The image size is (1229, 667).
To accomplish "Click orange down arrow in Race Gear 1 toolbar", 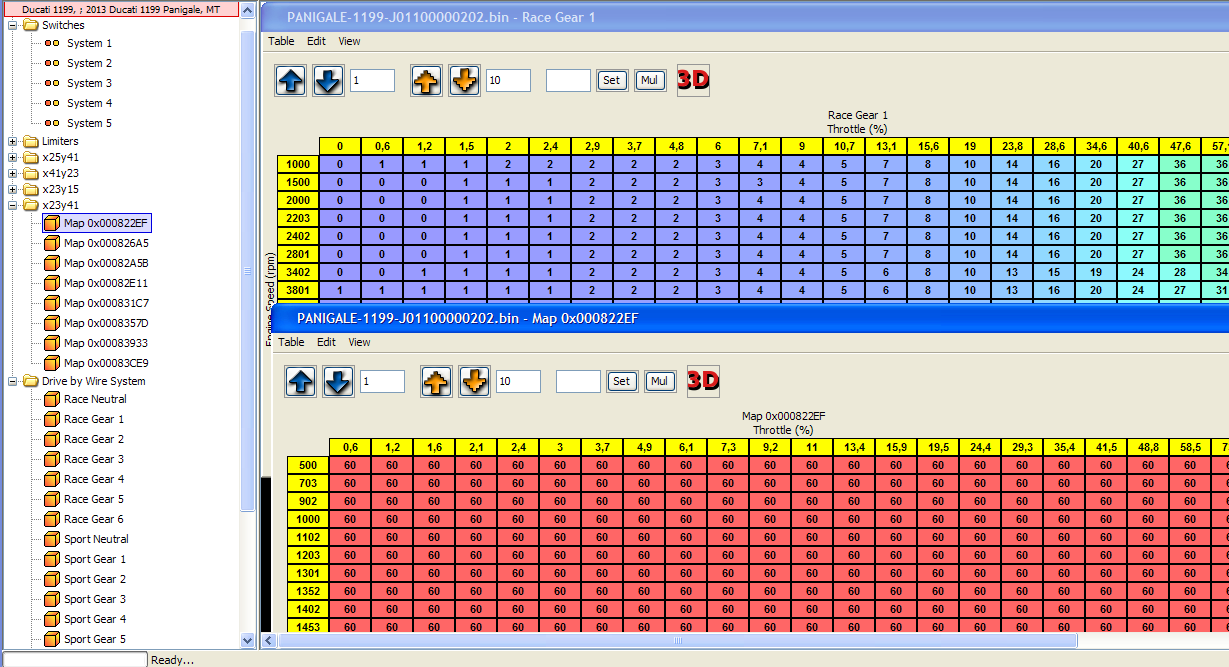I will (x=464, y=81).
